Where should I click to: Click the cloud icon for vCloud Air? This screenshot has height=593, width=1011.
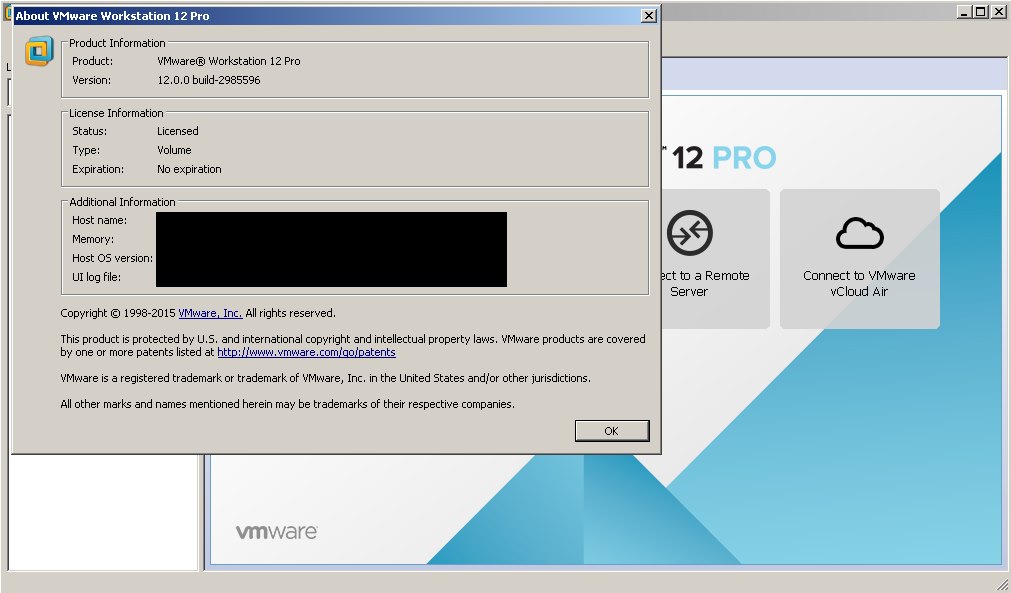tap(859, 233)
